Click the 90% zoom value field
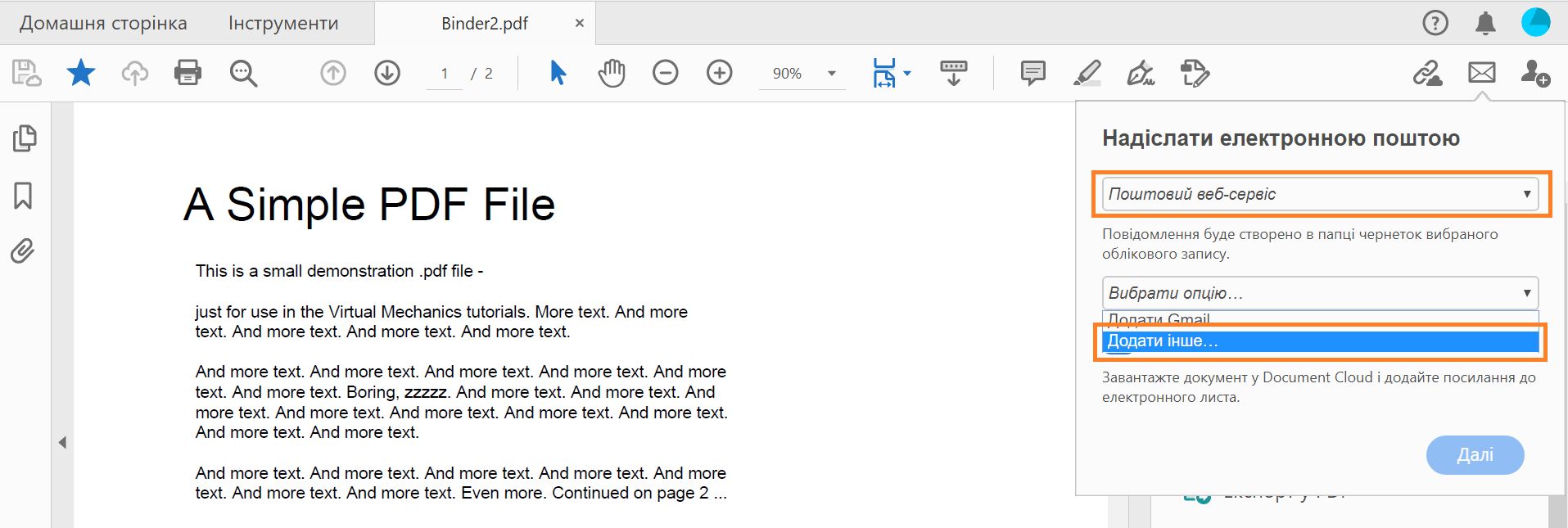Screen dimensions: 1568x528 788,73
